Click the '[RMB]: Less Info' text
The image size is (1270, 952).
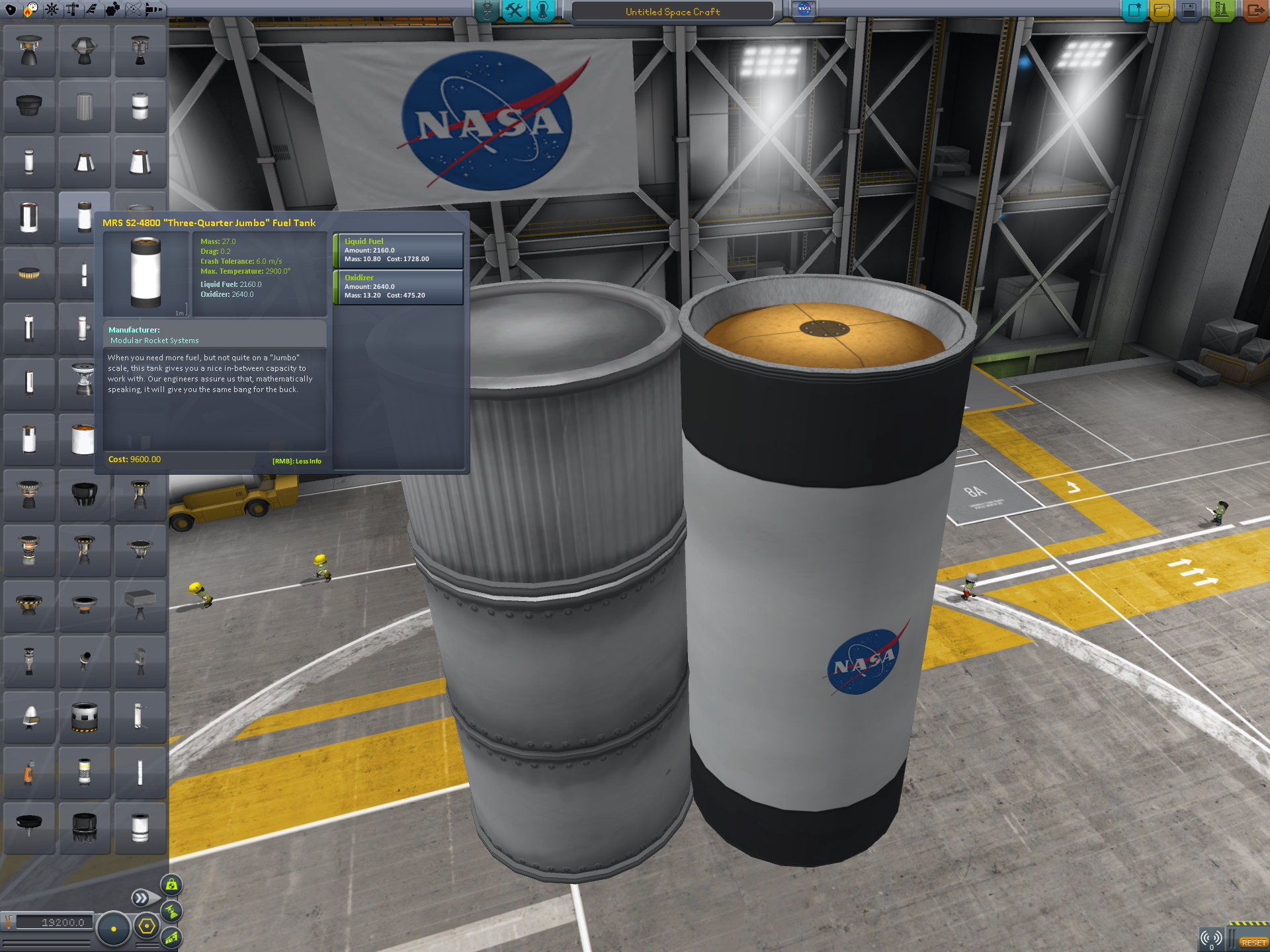tap(296, 461)
